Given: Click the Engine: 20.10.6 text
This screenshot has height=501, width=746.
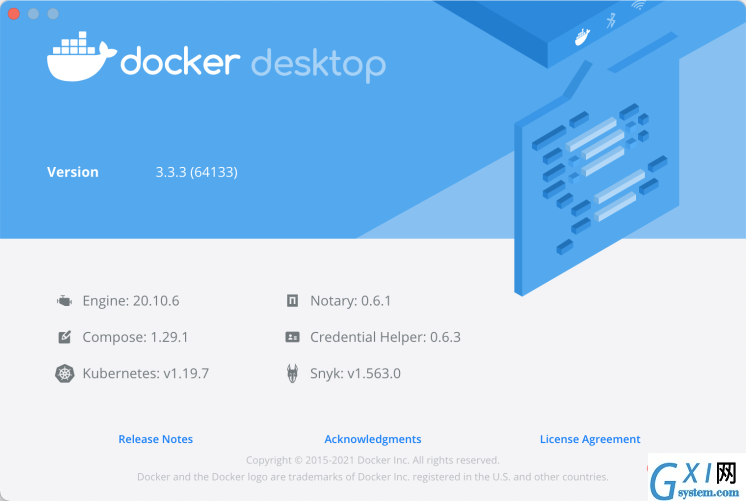Looking at the screenshot, I should (131, 301).
